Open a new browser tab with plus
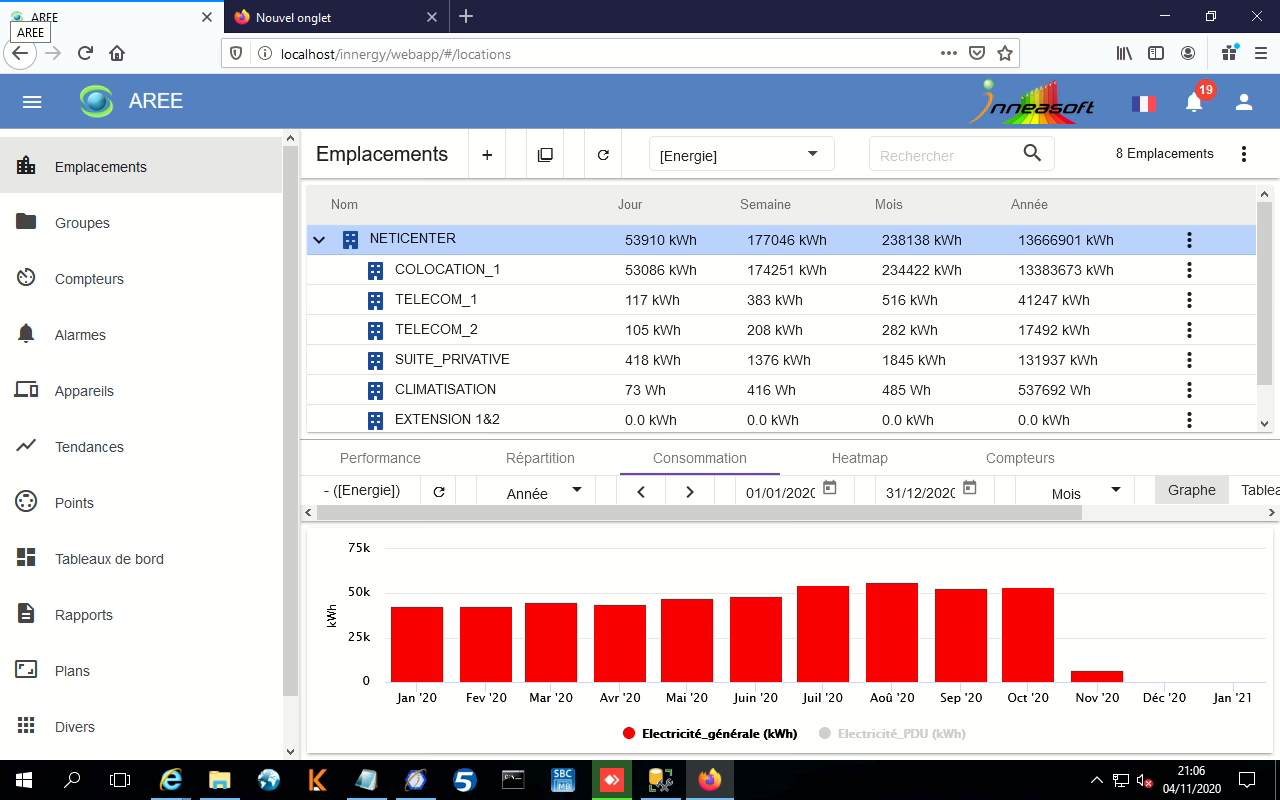The image size is (1280, 800). coord(466,16)
